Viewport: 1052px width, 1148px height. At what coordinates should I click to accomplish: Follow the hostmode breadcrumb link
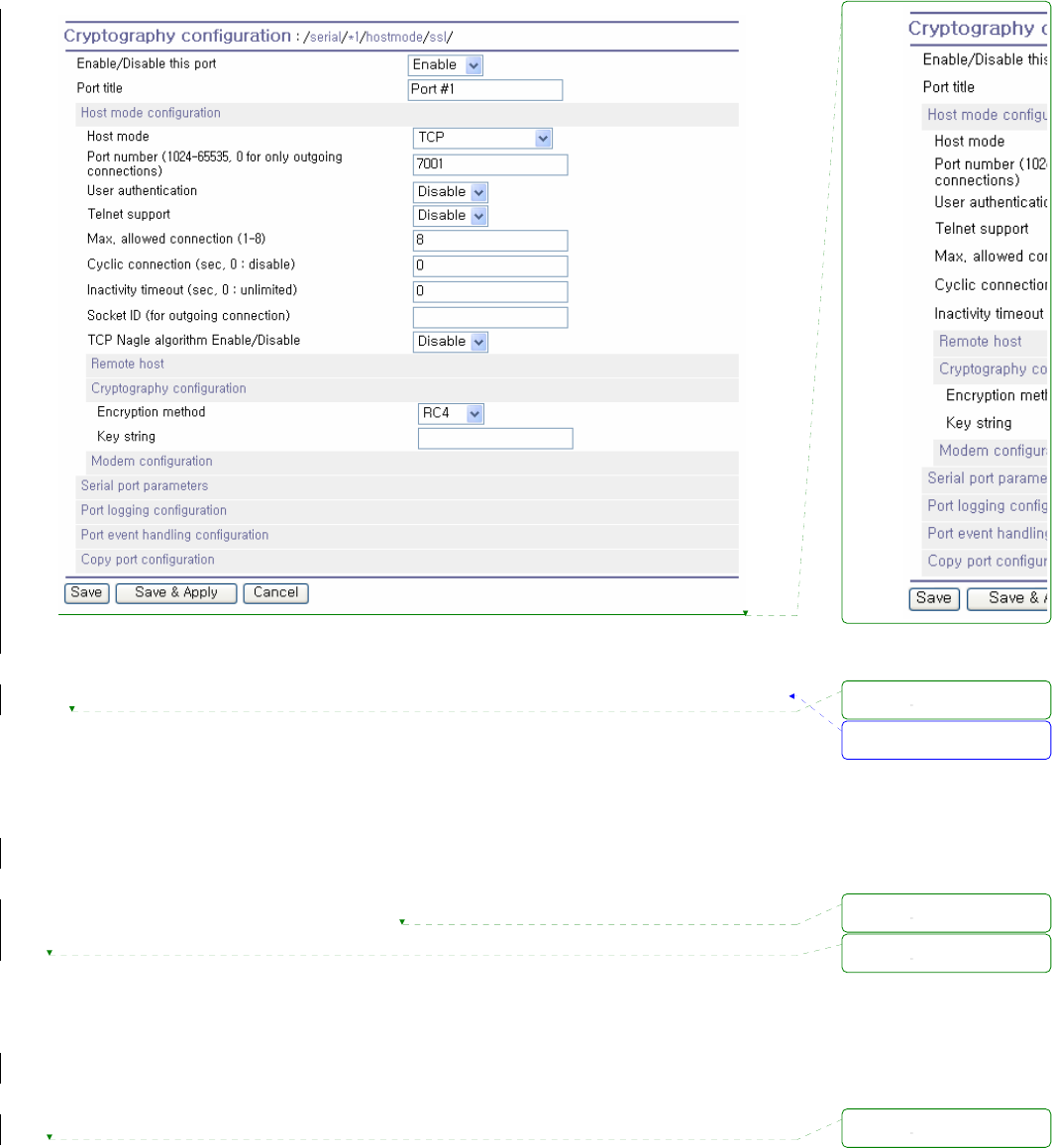coord(394,38)
